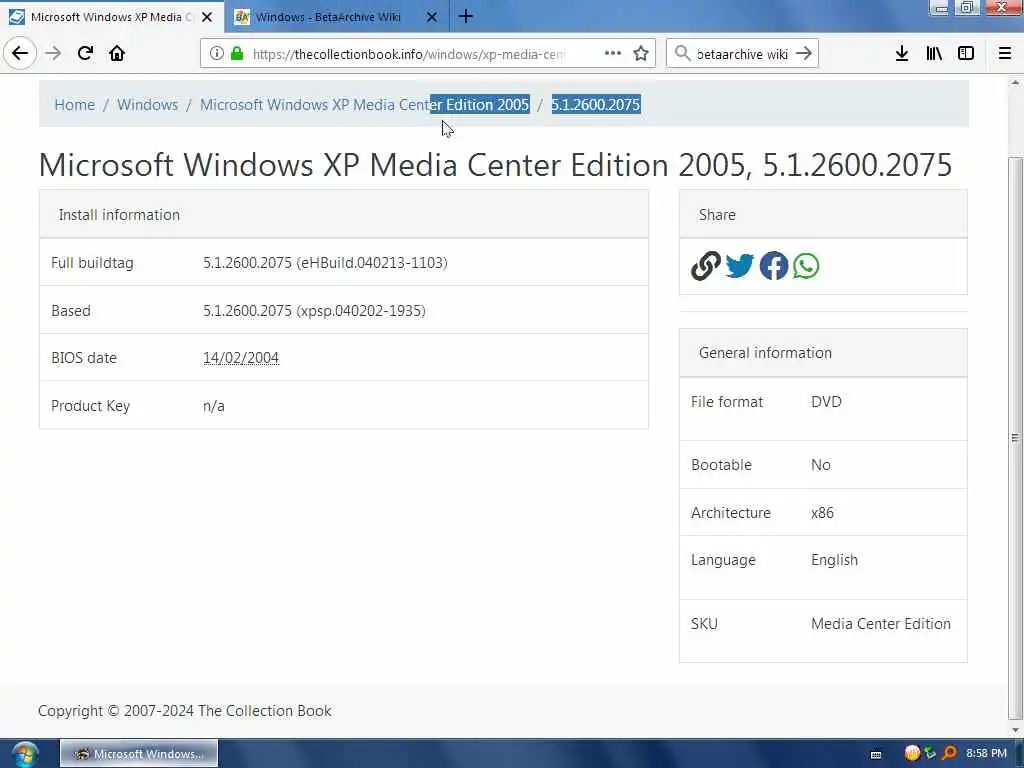The image size is (1024, 768).
Task: Close the Microsoft Windows XP Media tab
Action: (x=207, y=17)
